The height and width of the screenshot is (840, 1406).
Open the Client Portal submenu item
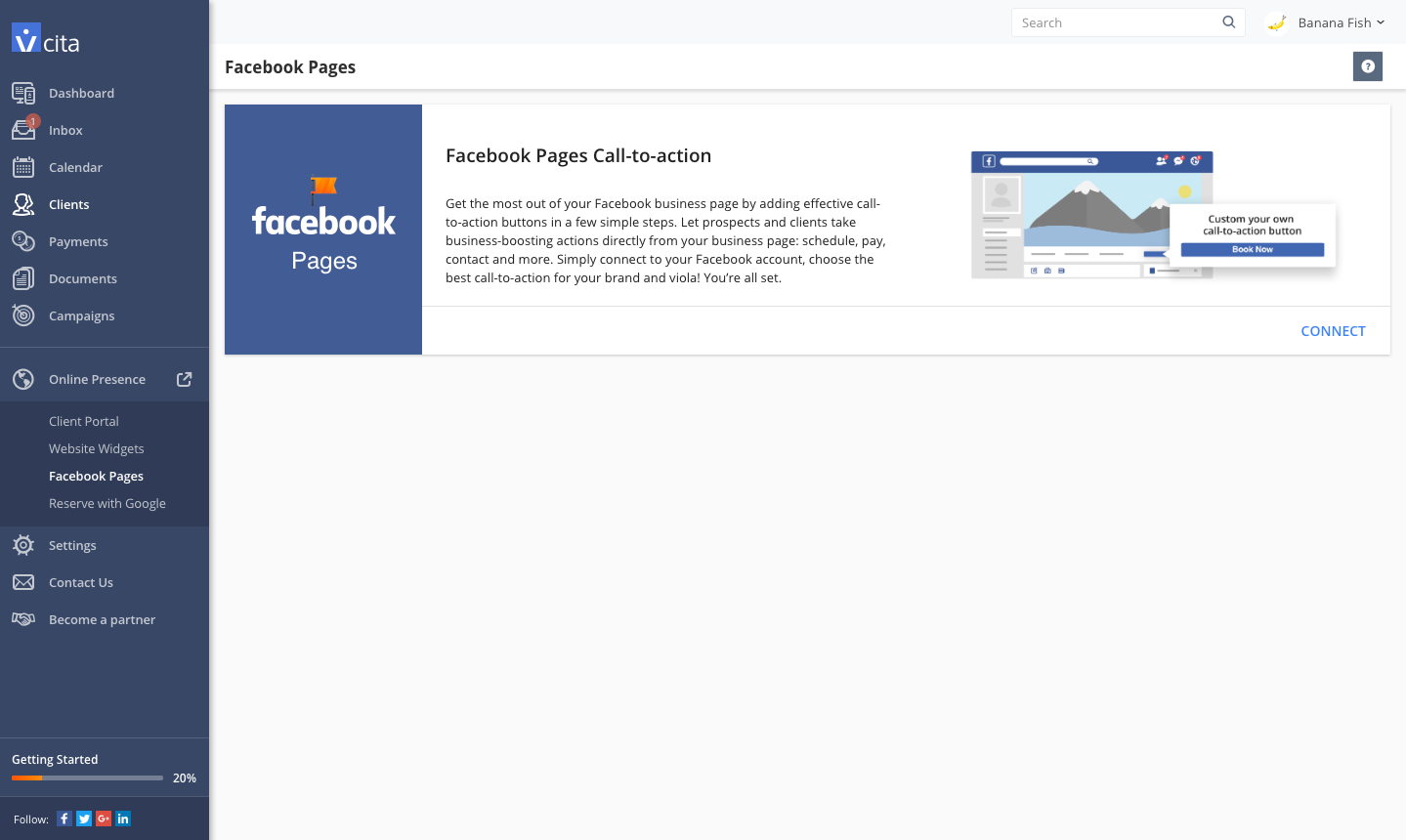[x=84, y=421]
